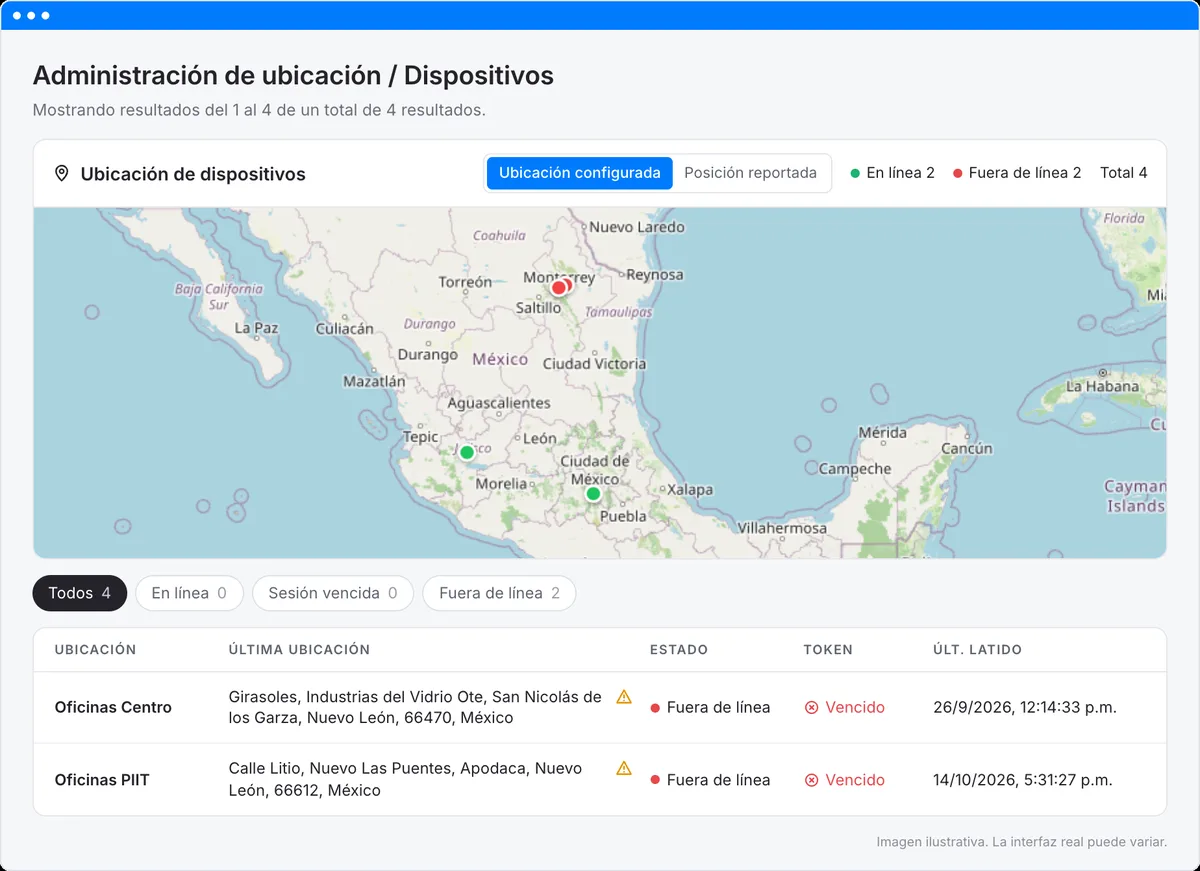Image resolution: width=1200 pixels, height=871 pixels.
Task: Click the UBICACIÓN column header
Action: point(95,650)
